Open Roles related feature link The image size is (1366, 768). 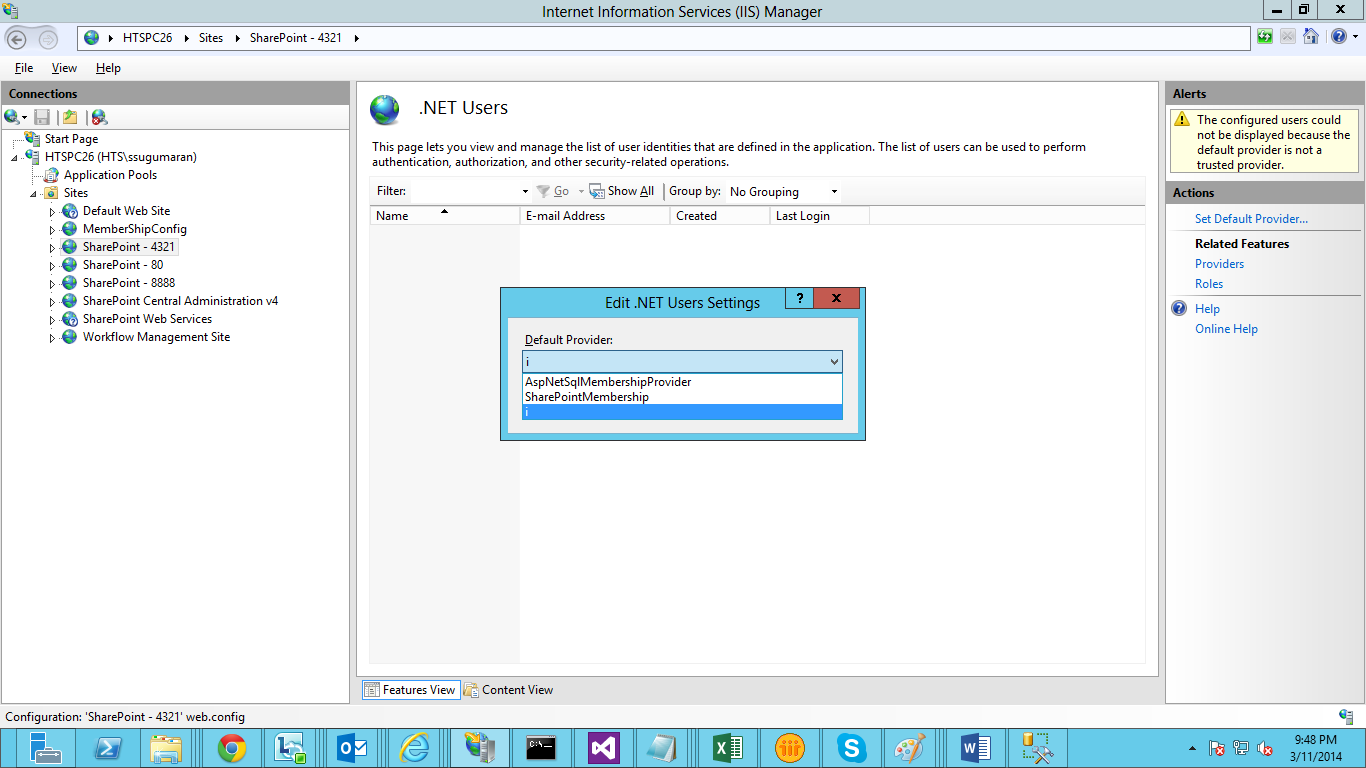pos(1209,284)
